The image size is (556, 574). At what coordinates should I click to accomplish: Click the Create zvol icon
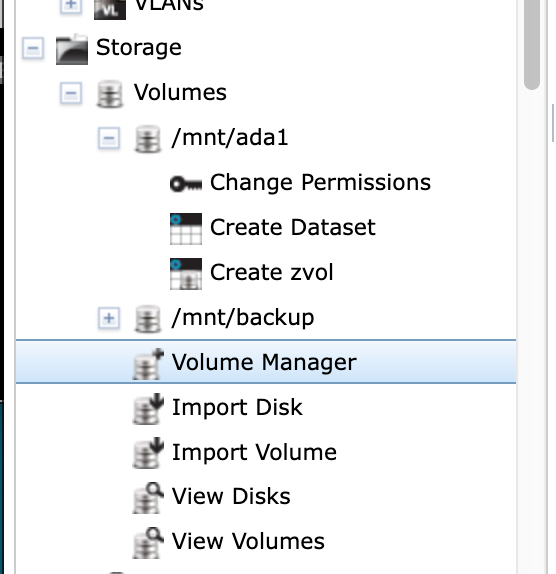click(x=186, y=273)
